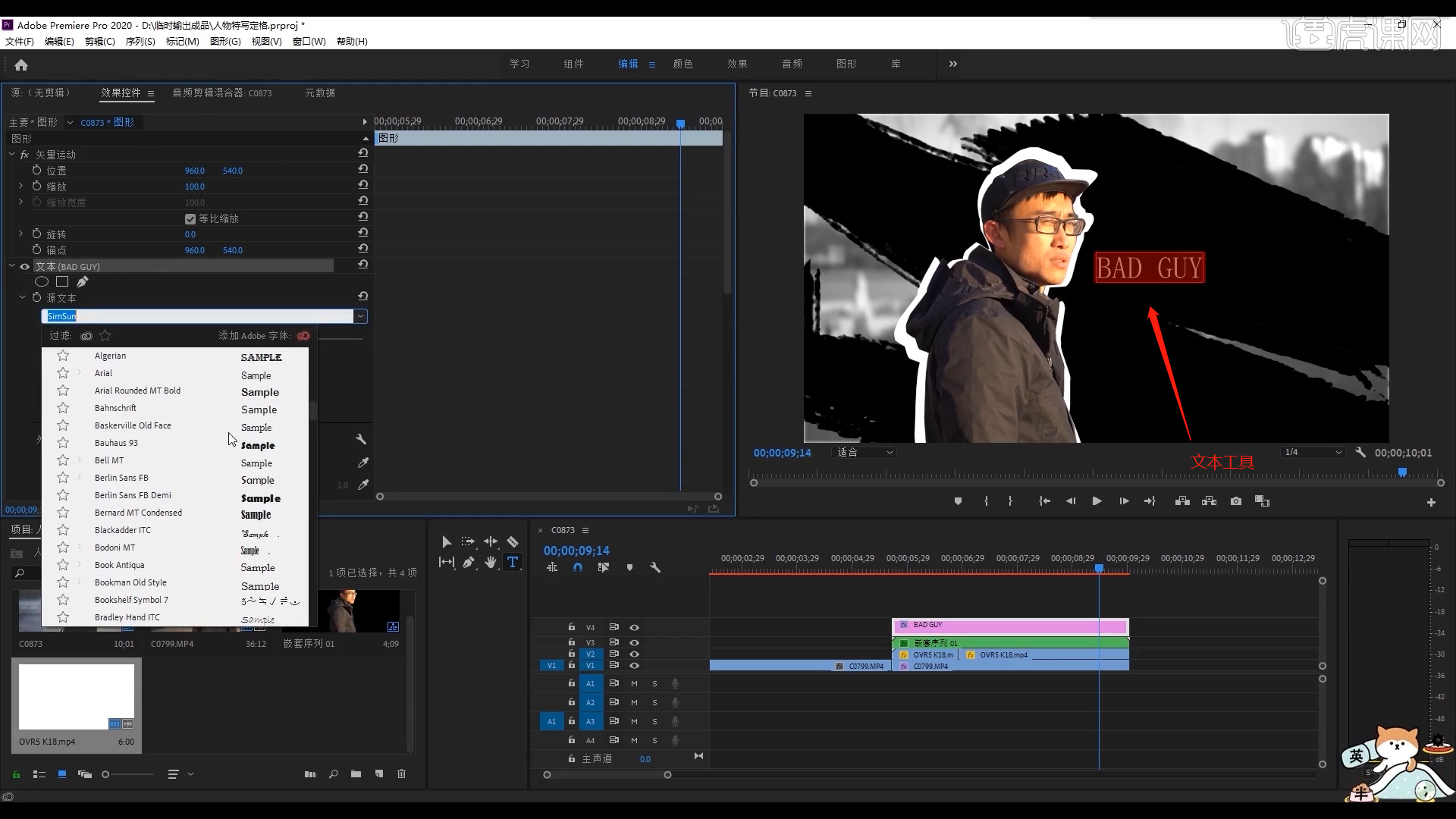
Task: Toggle V1 track output eye
Action: pyautogui.click(x=634, y=665)
